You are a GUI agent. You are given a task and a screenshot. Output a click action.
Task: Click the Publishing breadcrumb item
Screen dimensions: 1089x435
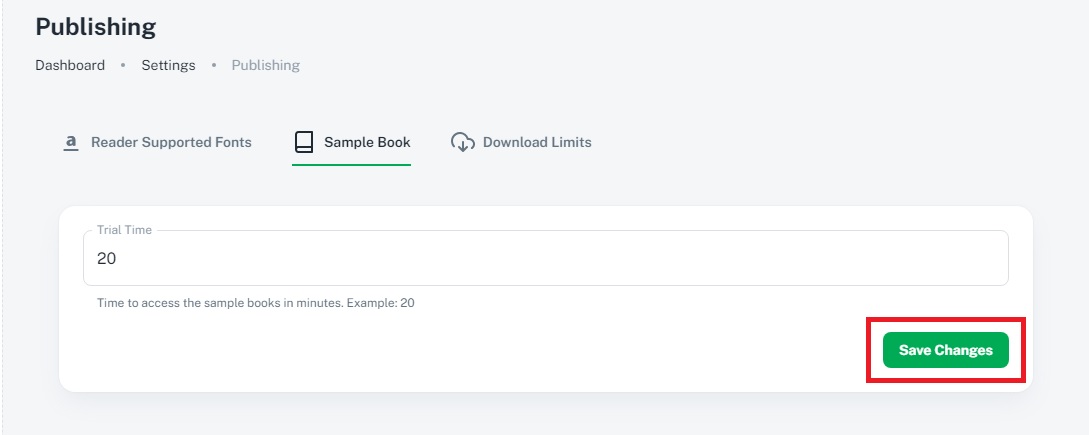click(265, 65)
